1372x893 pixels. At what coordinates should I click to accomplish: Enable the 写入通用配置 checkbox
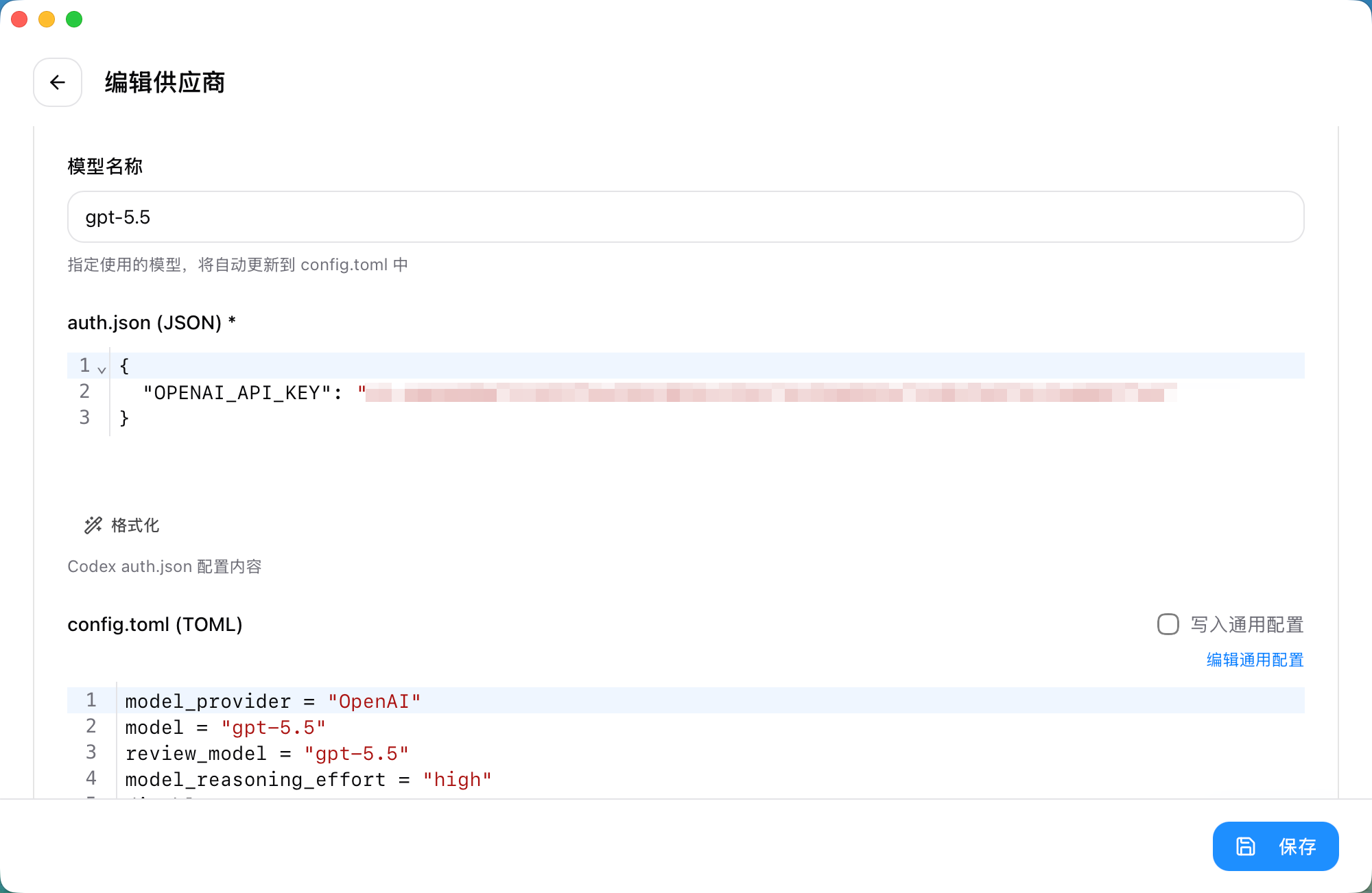click(x=1168, y=624)
